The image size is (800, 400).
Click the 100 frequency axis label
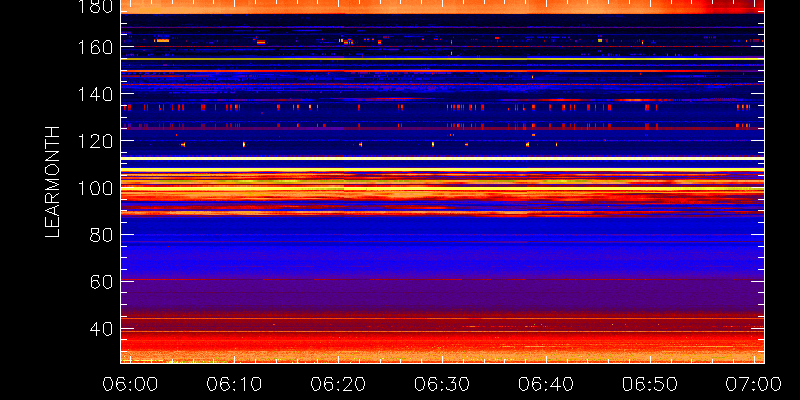point(96,188)
